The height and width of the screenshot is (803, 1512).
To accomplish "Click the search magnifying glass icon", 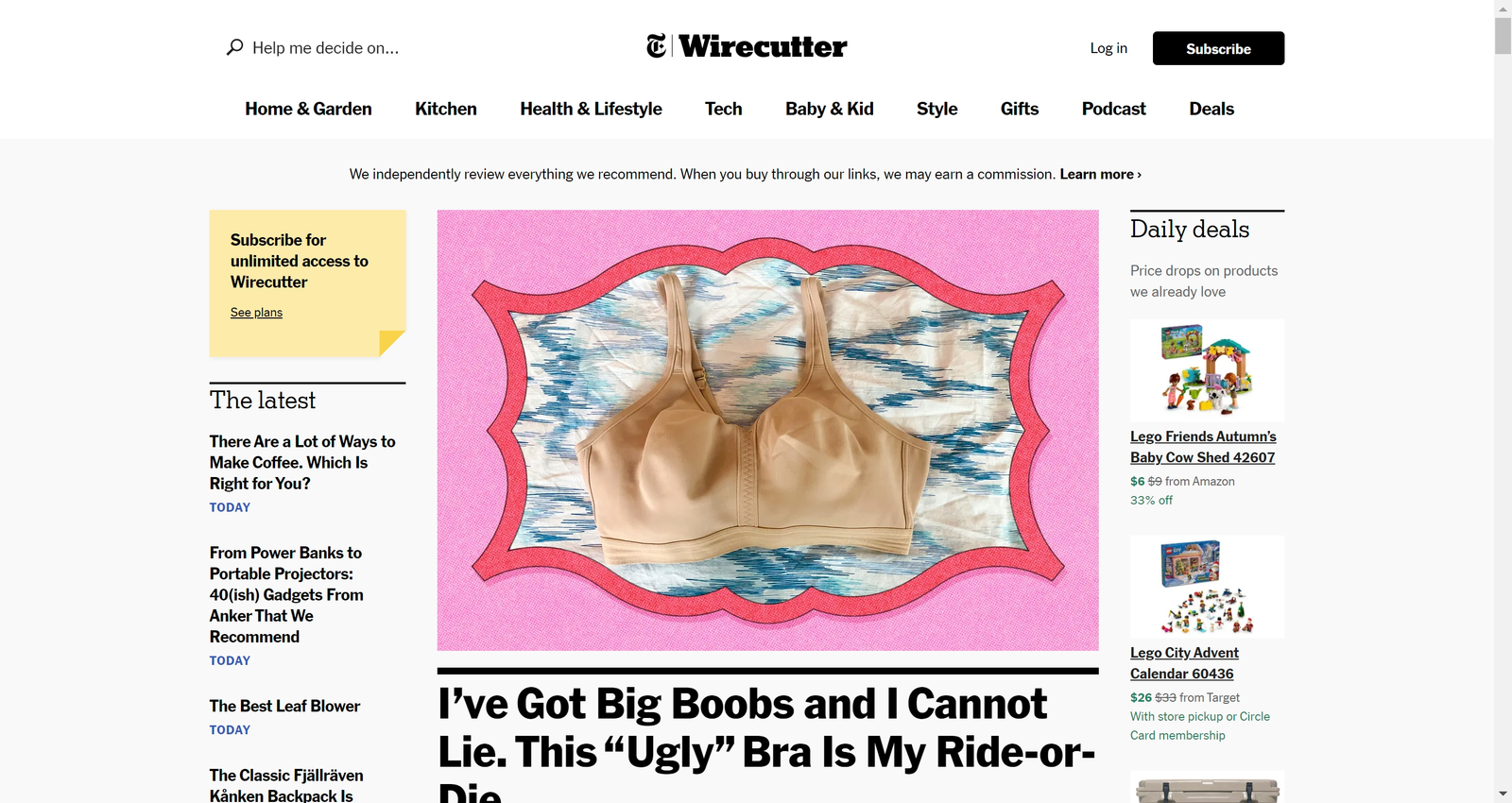I will coord(234,47).
